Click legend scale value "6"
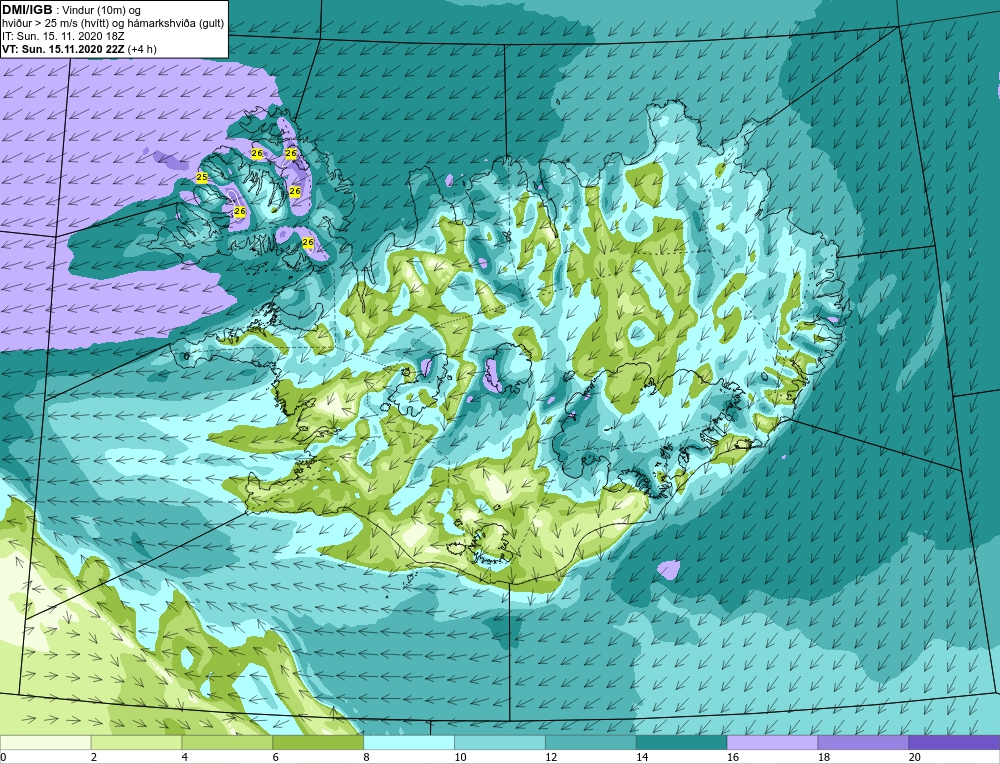Screen dimensions: 1000x764 276,757
